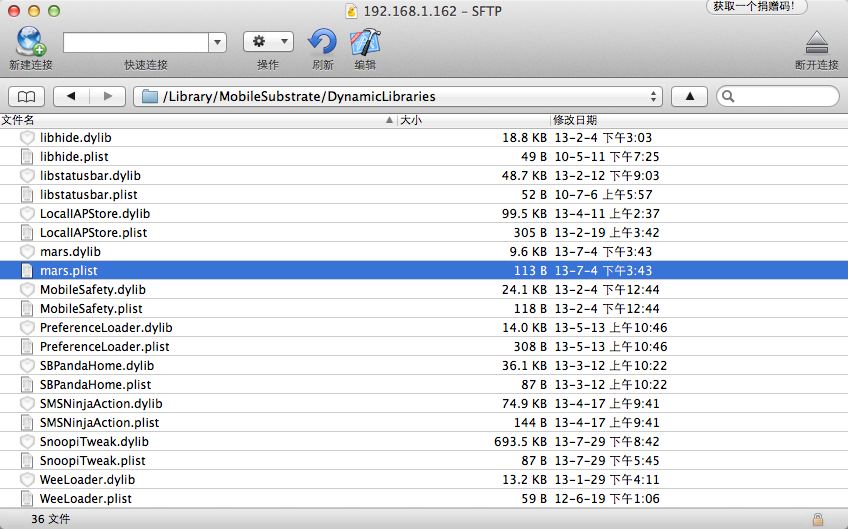Click the SBPandaHome.dylib file icon
This screenshot has width=848, height=529.
[26, 366]
